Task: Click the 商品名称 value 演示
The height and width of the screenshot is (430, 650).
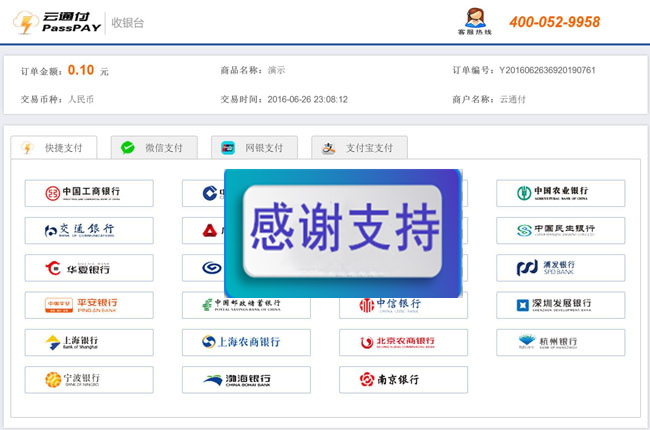Action: point(276,70)
